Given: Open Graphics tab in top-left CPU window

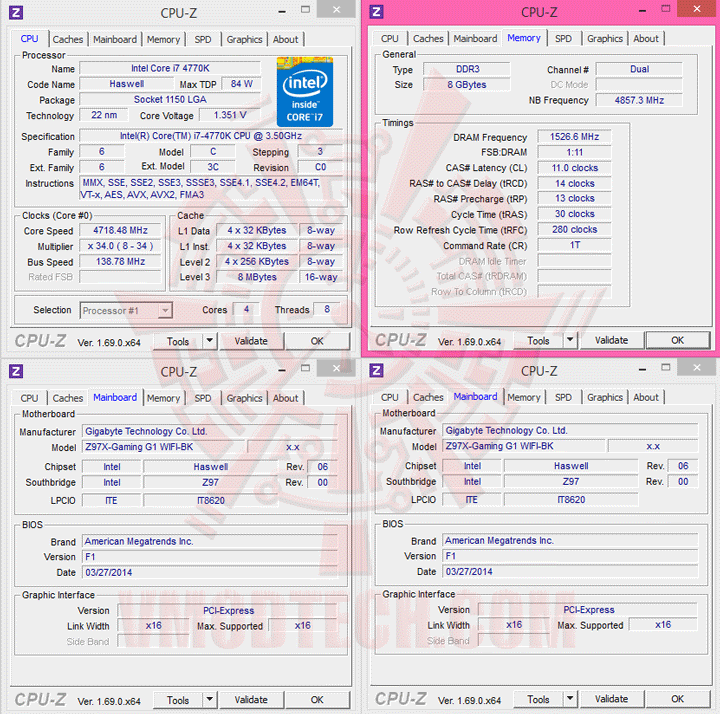Looking at the screenshot, I should (244, 39).
